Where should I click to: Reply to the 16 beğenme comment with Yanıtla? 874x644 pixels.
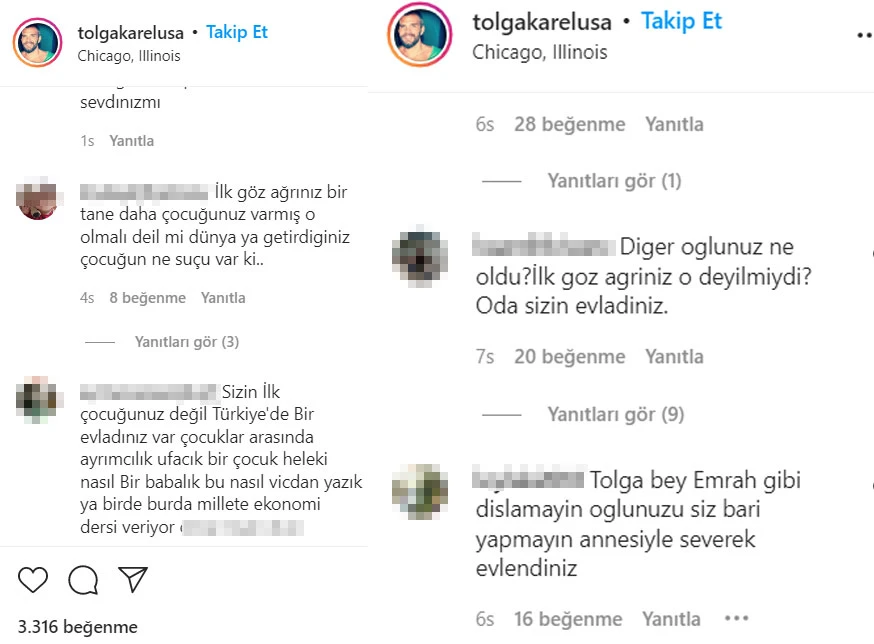coord(671,619)
